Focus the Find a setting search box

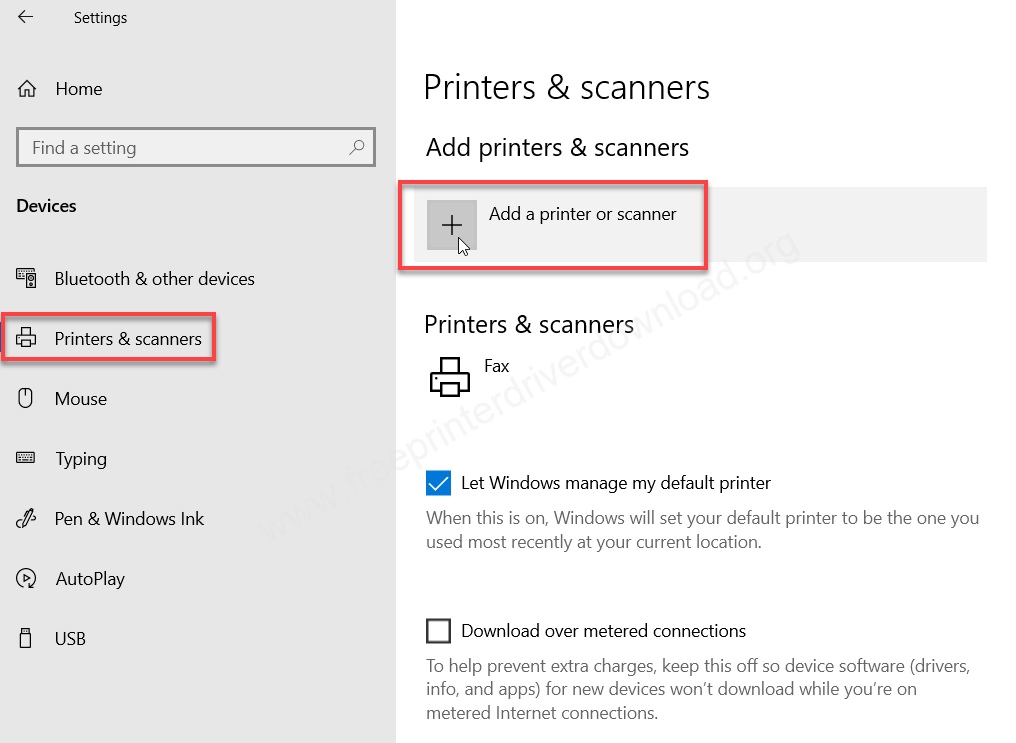pyautogui.click(x=196, y=148)
